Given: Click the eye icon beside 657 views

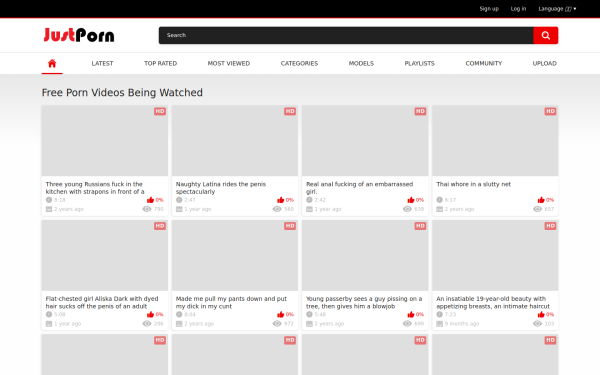Looking at the screenshot, I should 537,209.
